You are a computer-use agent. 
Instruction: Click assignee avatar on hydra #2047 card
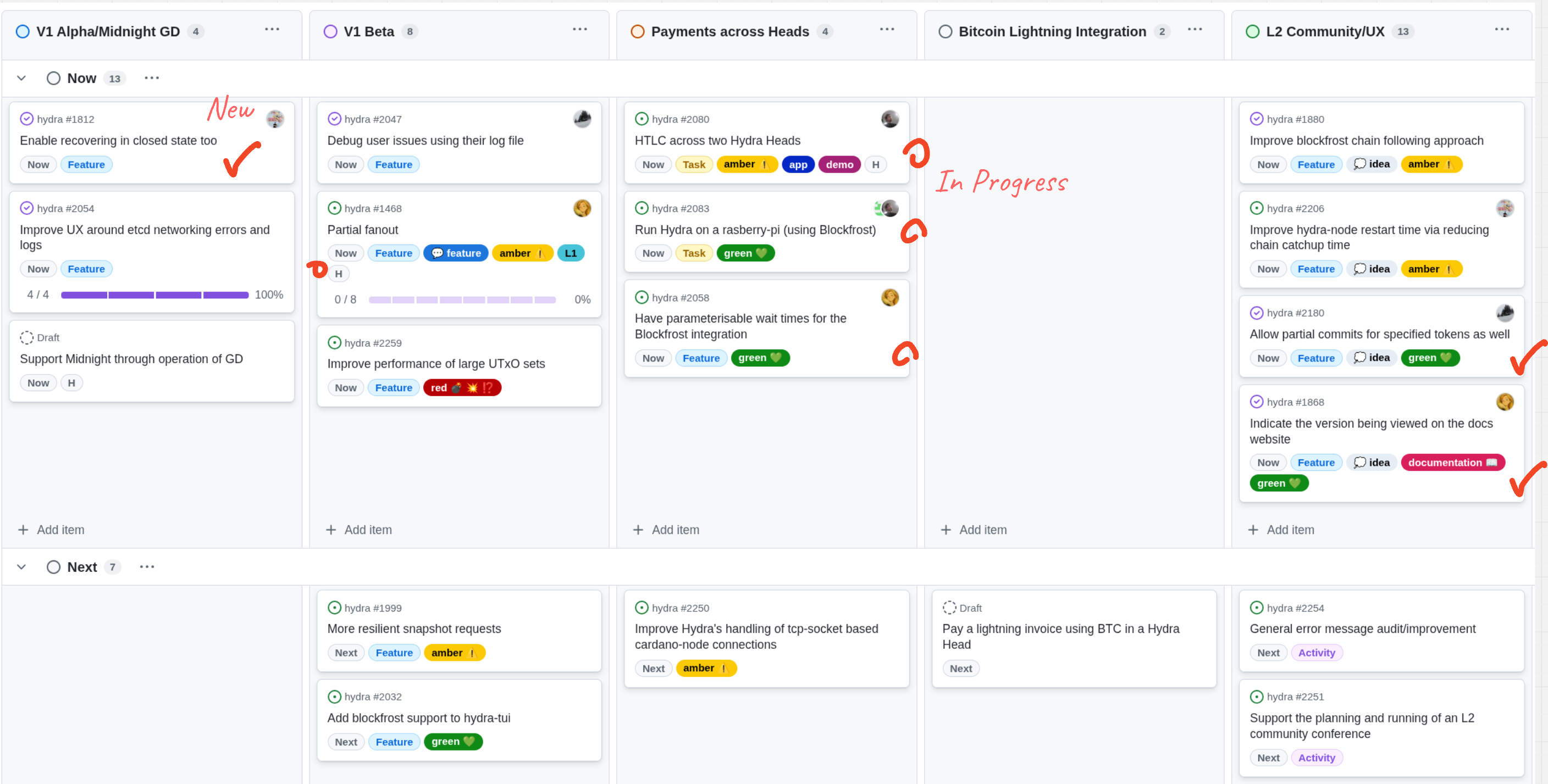click(x=582, y=119)
